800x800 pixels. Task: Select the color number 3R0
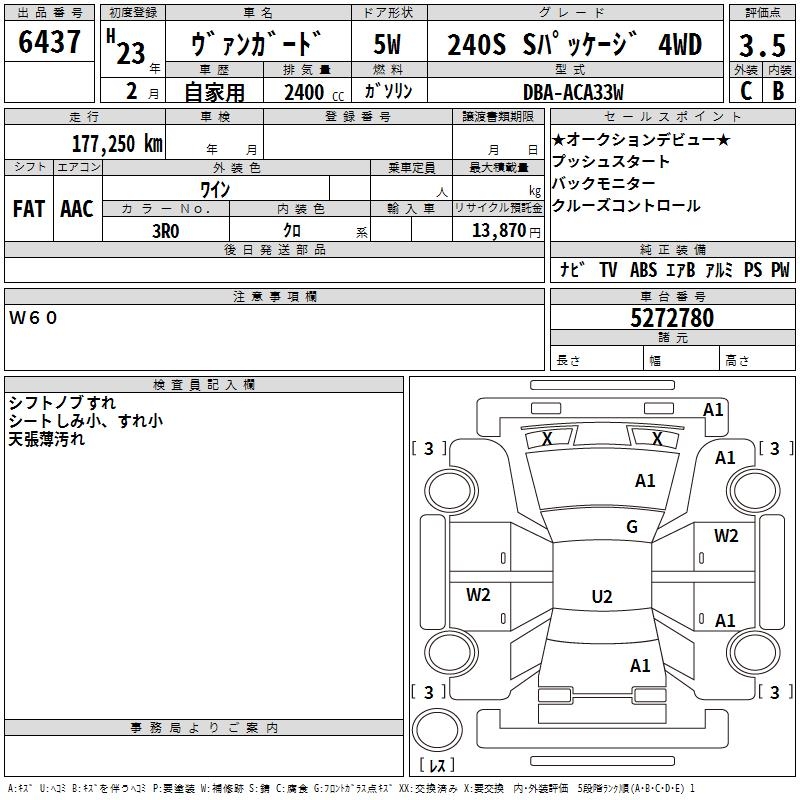click(x=165, y=229)
